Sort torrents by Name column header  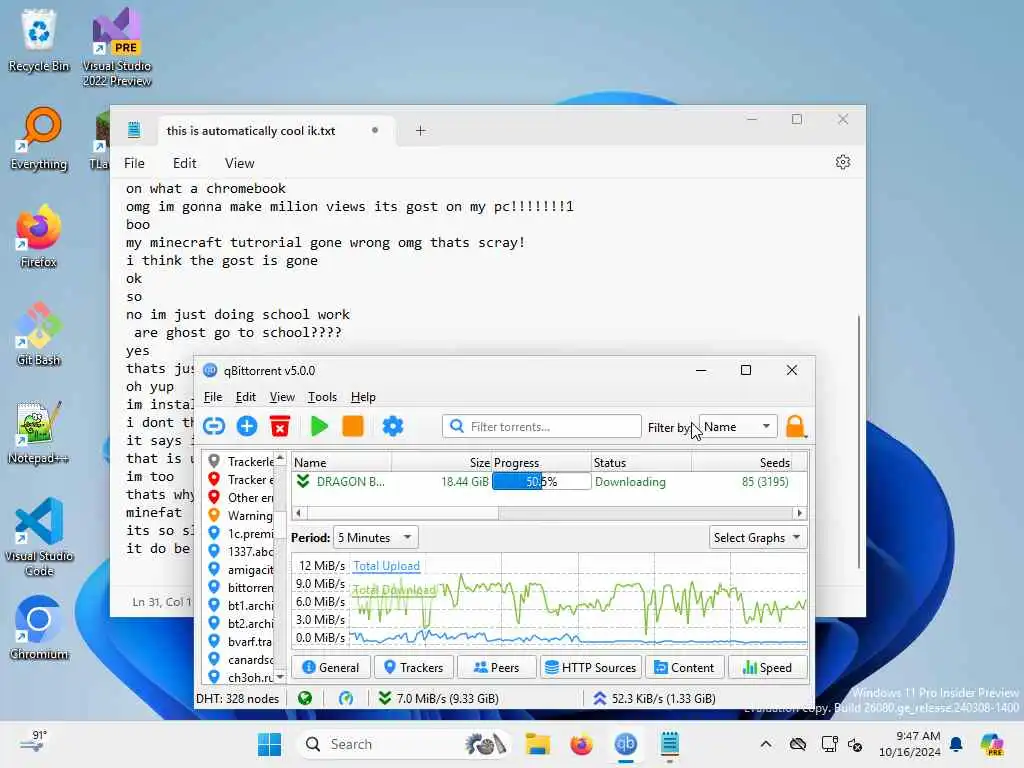[x=342, y=462]
